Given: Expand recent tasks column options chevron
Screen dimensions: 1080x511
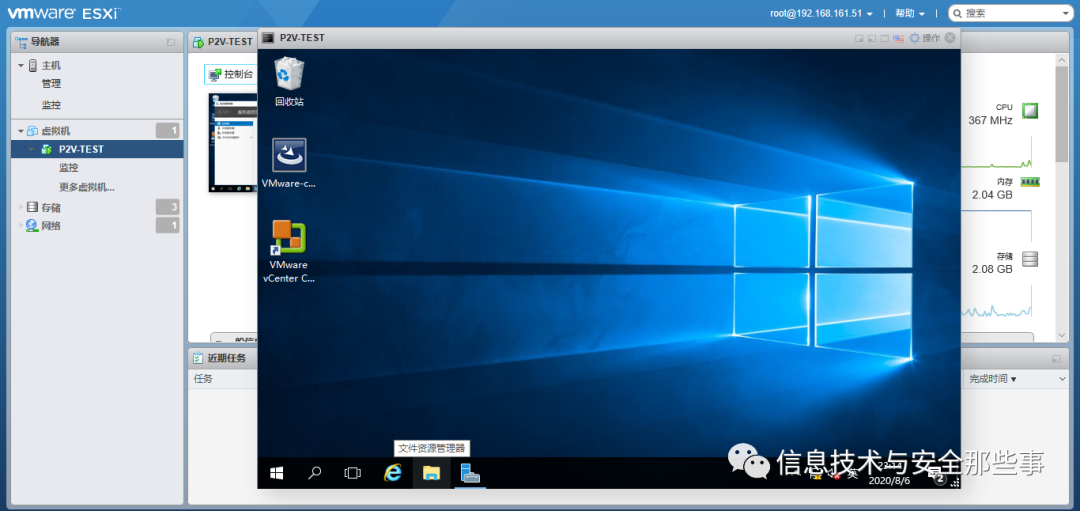Looking at the screenshot, I should click(x=1063, y=379).
